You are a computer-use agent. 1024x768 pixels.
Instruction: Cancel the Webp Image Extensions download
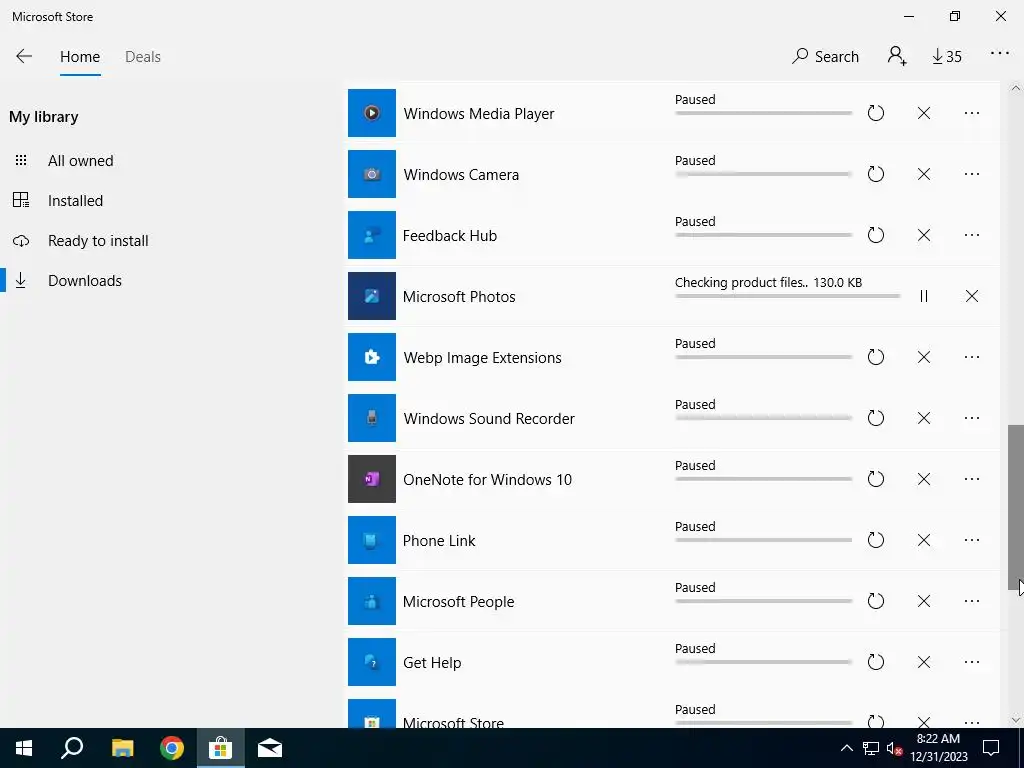923,357
